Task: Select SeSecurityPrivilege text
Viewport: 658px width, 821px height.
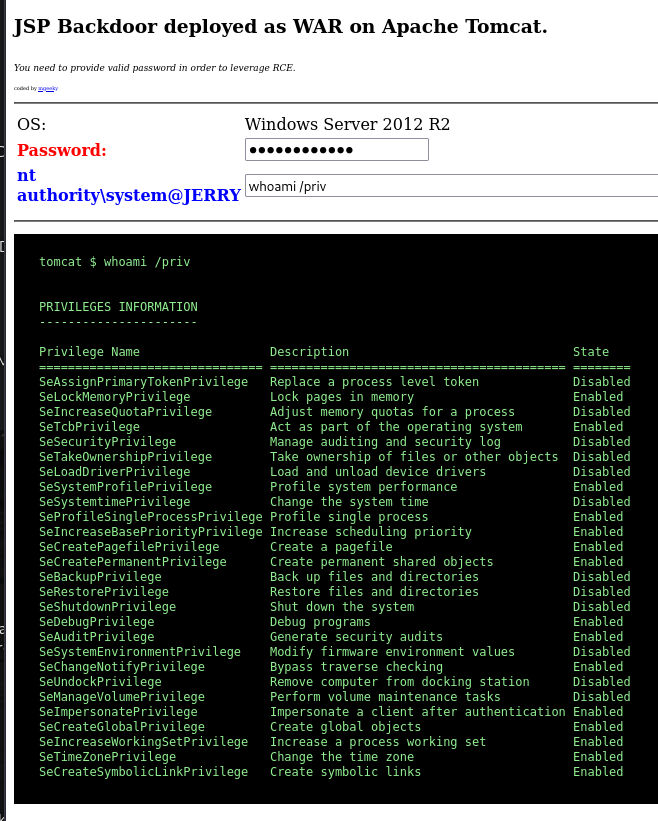Action: pos(107,442)
